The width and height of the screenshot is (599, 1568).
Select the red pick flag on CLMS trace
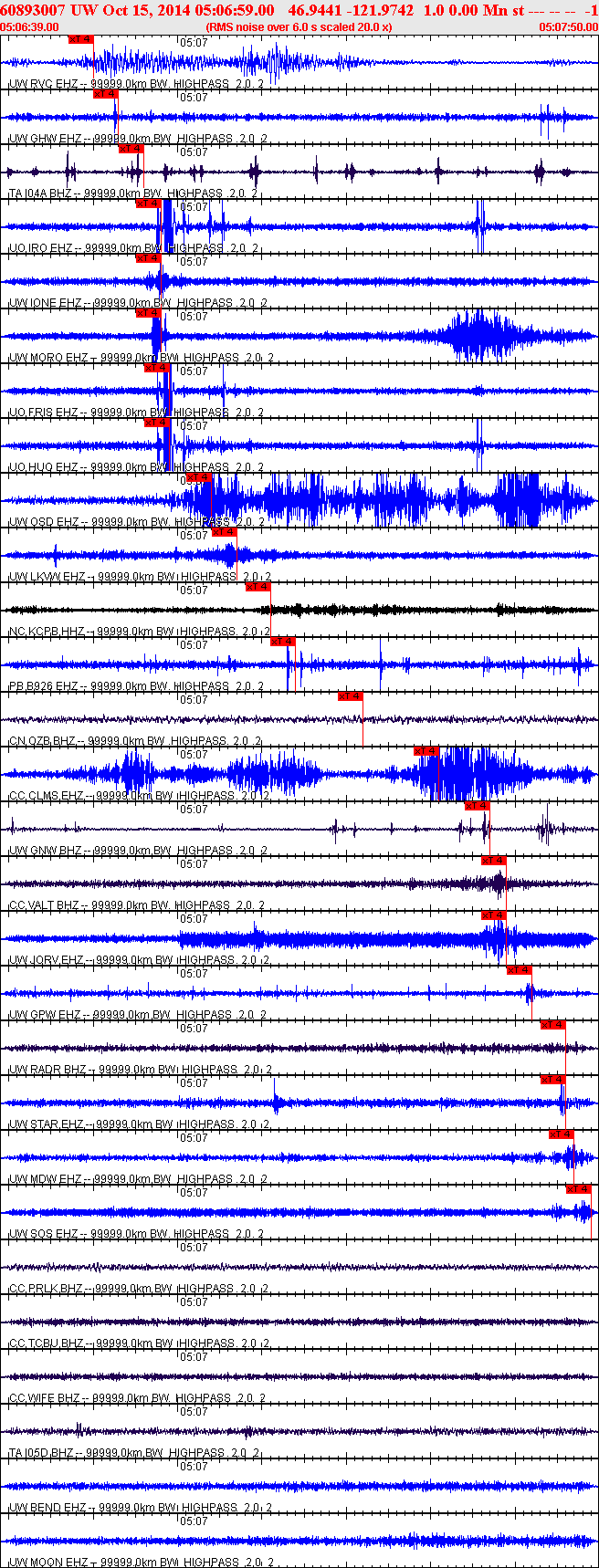426,751
